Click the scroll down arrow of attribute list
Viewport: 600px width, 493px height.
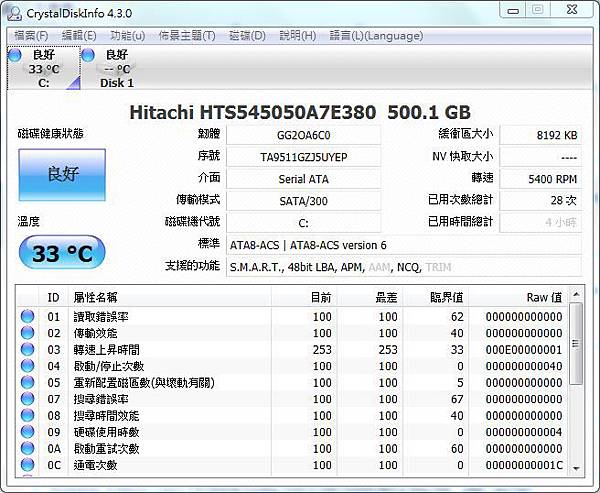pyautogui.click(x=576, y=469)
